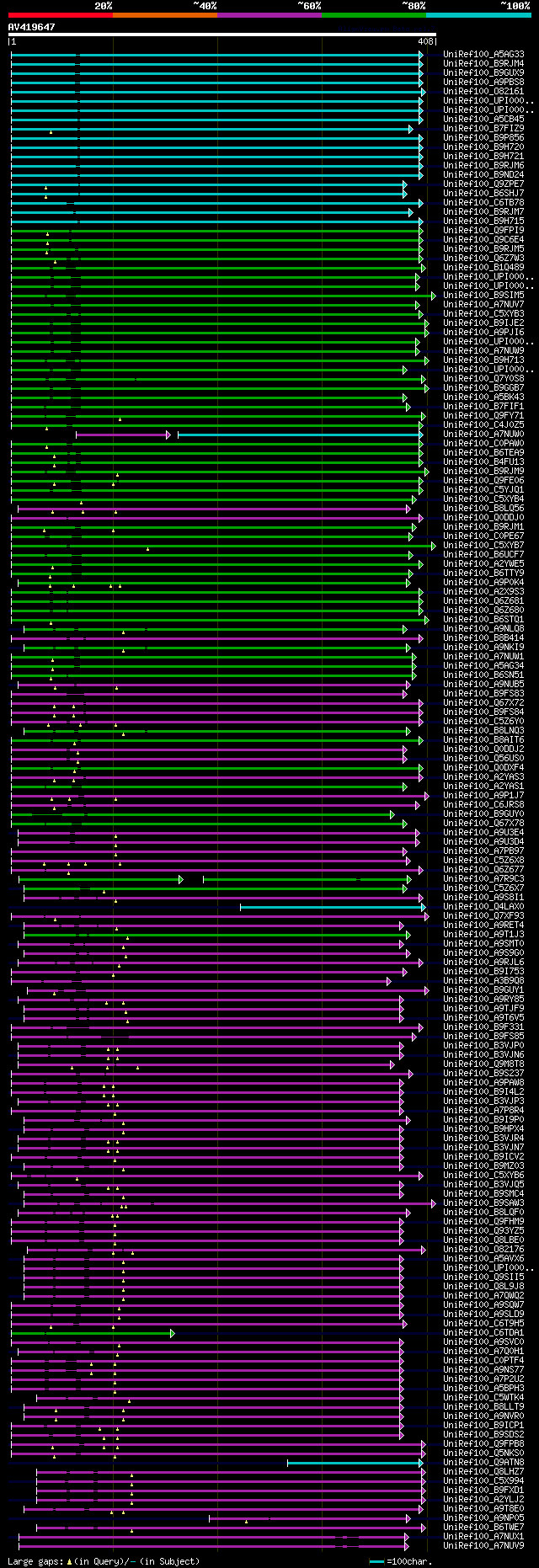Click hit UniRef100_C6TDA1
Image resolution: width=539 pixels, height=1568 pixels.
click(x=483, y=1333)
